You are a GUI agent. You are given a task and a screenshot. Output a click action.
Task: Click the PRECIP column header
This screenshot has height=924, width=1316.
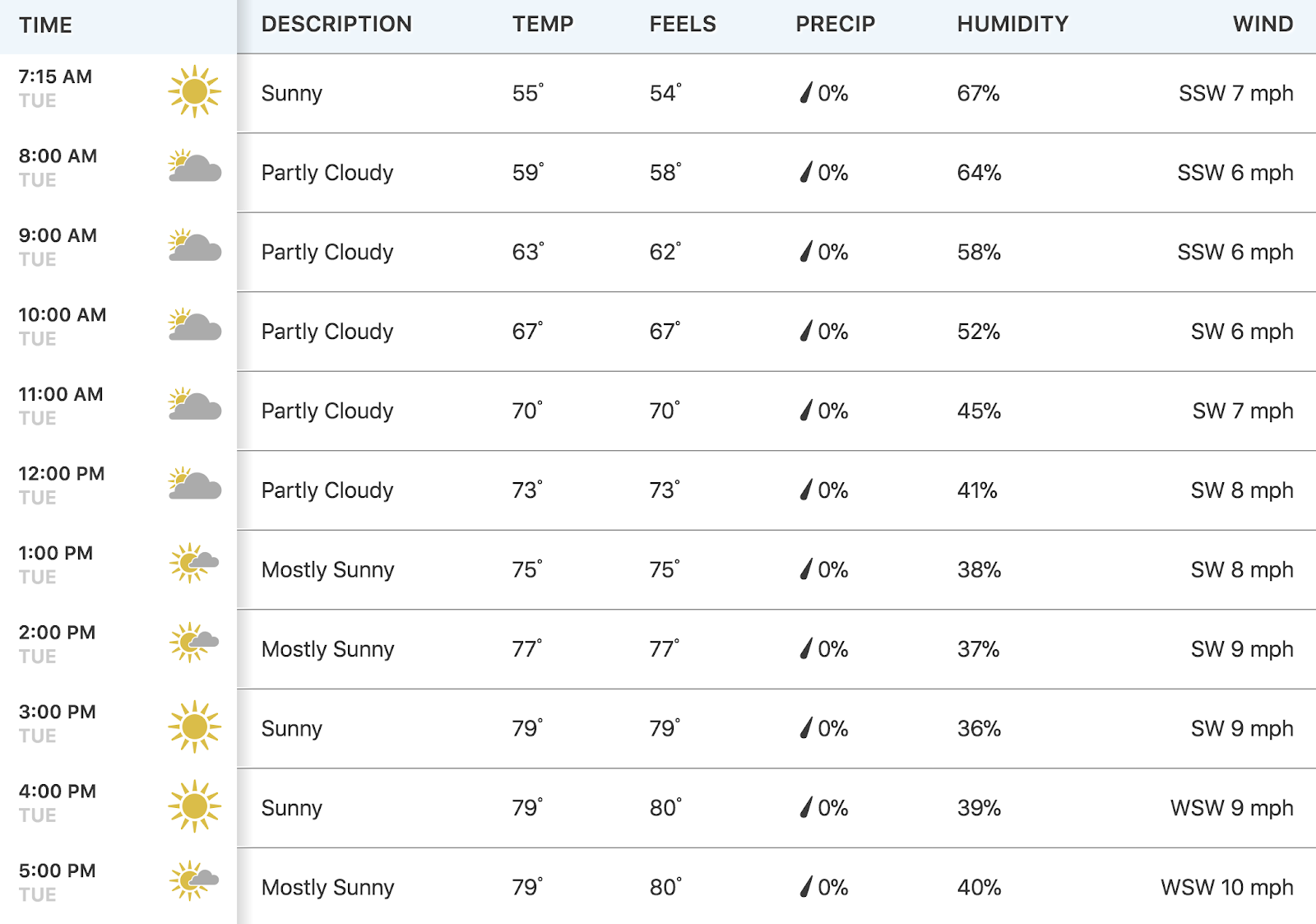(835, 24)
